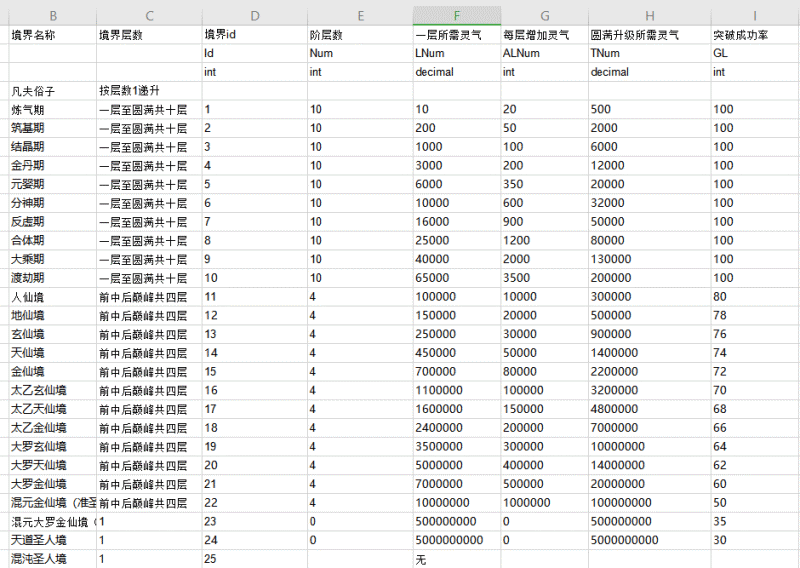Select the '凡夫俗子' cell
Screen dimensions: 800x568
[53, 91]
